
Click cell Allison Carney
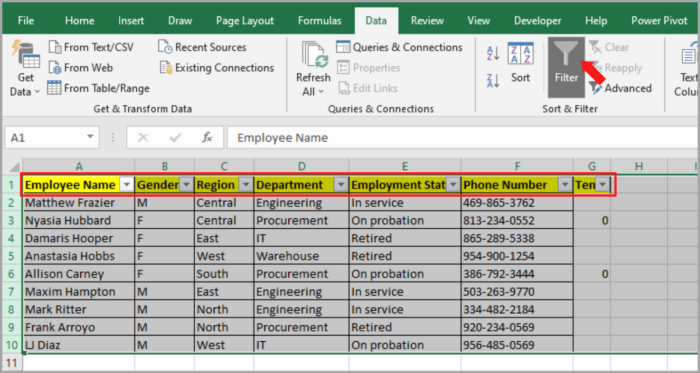(x=79, y=274)
